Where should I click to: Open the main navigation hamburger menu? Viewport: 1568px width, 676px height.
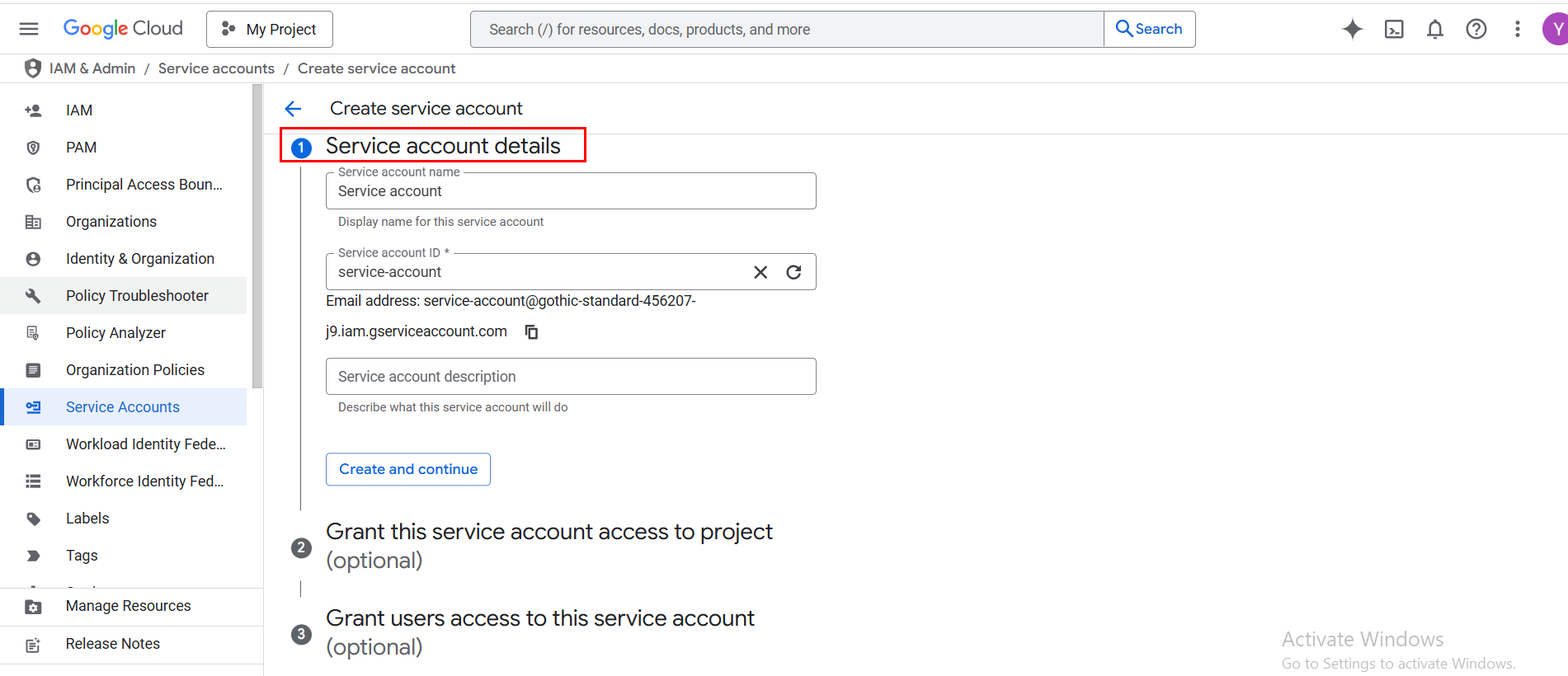click(29, 29)
